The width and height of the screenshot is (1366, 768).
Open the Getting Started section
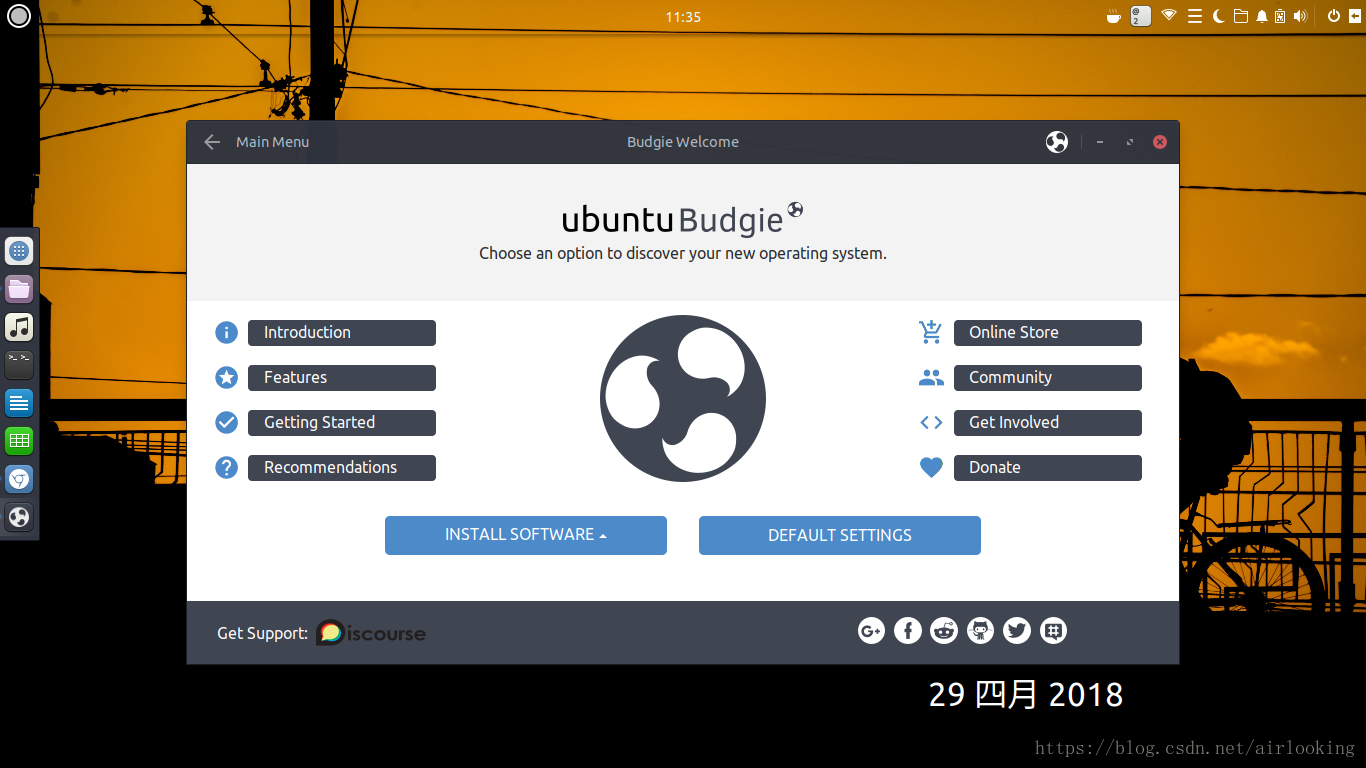[x=342, y=423]
